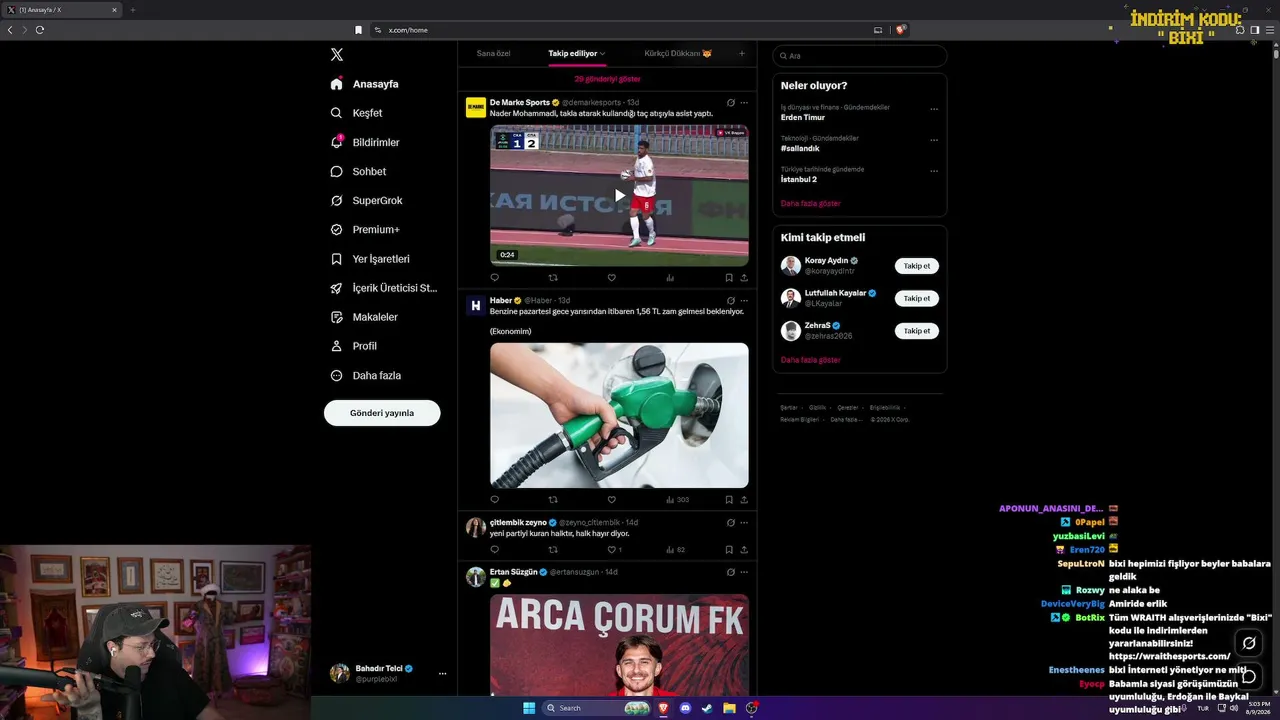Follow Koray Aydın with Takip et
Screen dimensions: 1280x720
point(917,266)
